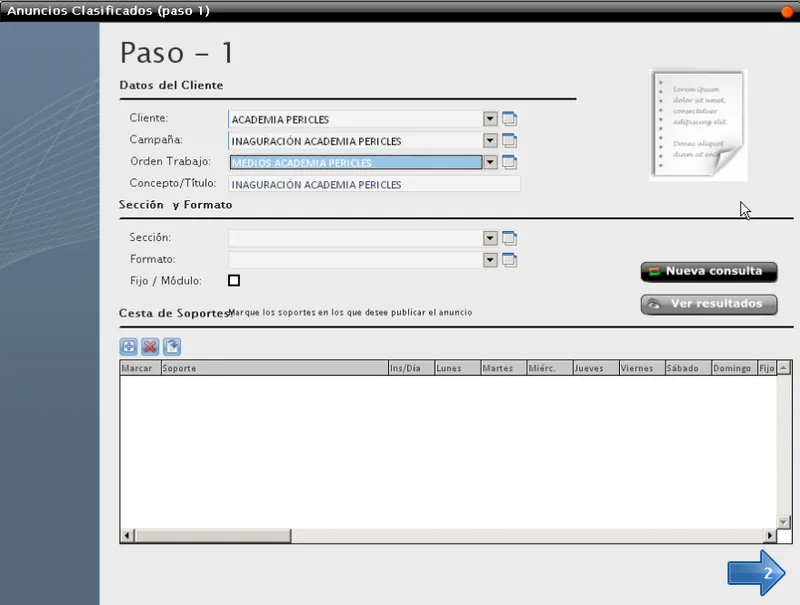Click the Miérc. column header
The height and width of the screenshot is (605, 800).
(x=550, y=368)
